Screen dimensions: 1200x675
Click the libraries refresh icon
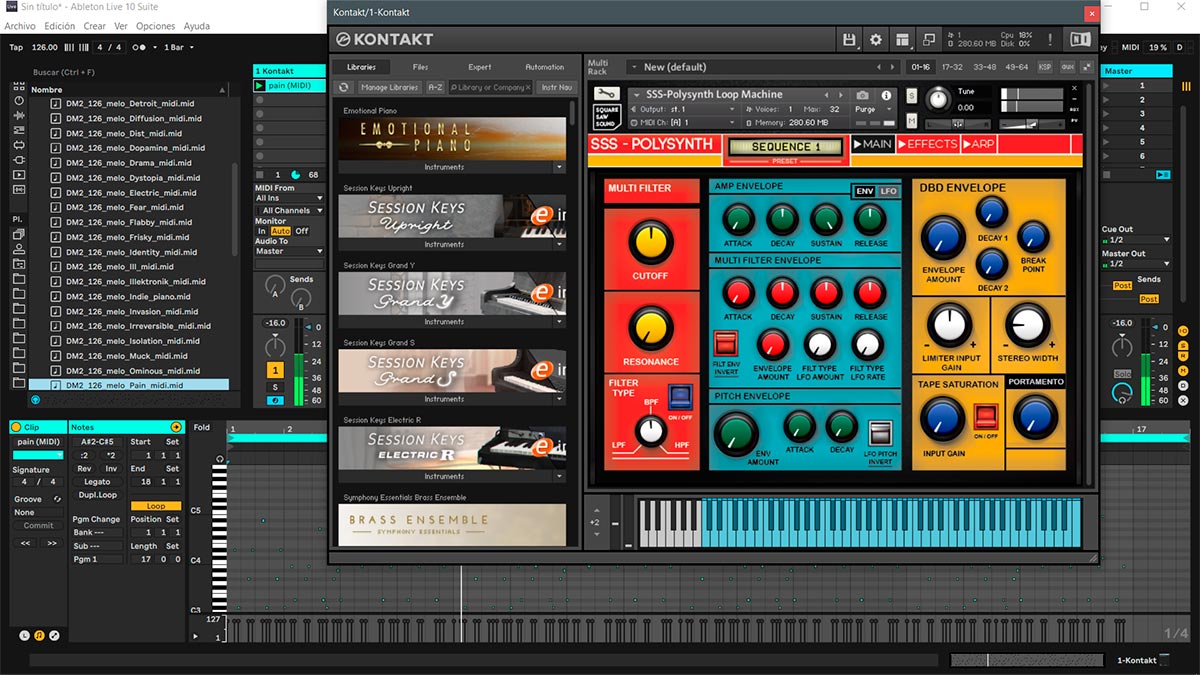pos(343,88)
